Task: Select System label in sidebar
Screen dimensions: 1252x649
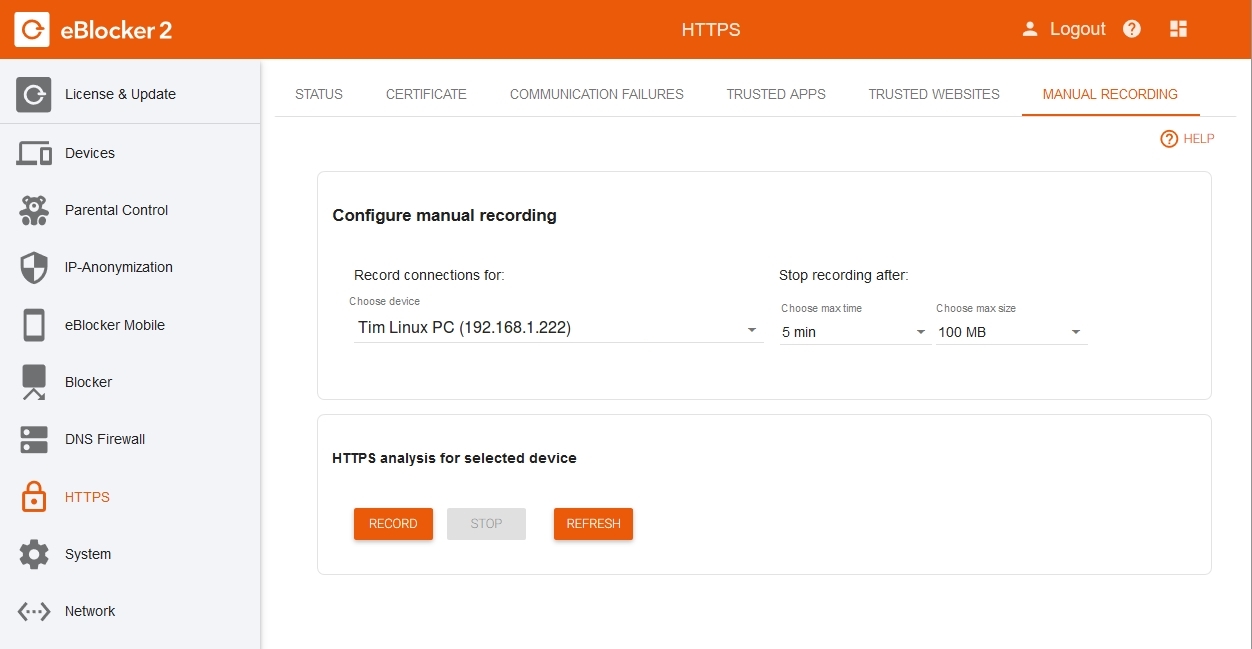Action: [x=88, y=554]
